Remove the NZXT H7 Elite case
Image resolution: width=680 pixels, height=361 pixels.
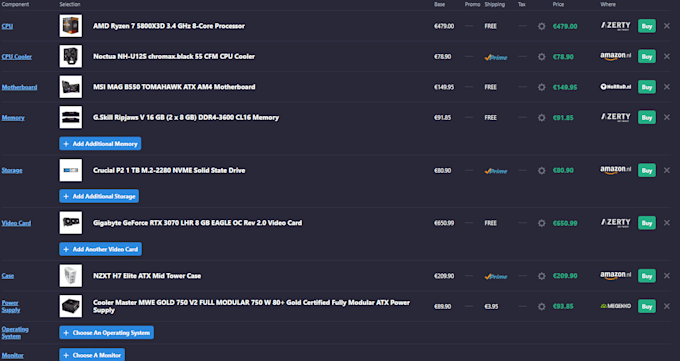pyautogui.click(x=667, y=276)
